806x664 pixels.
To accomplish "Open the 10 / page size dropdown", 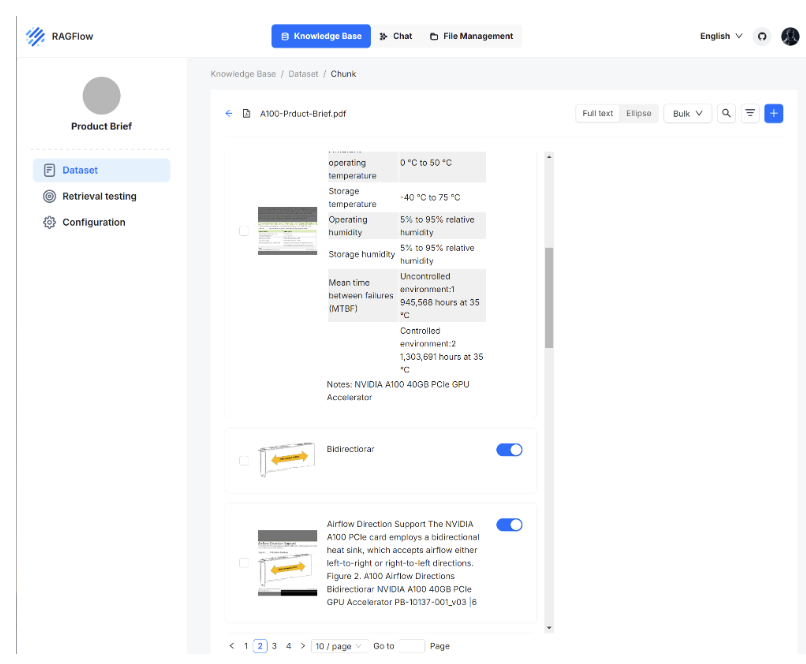I will (x=339, y=646).
